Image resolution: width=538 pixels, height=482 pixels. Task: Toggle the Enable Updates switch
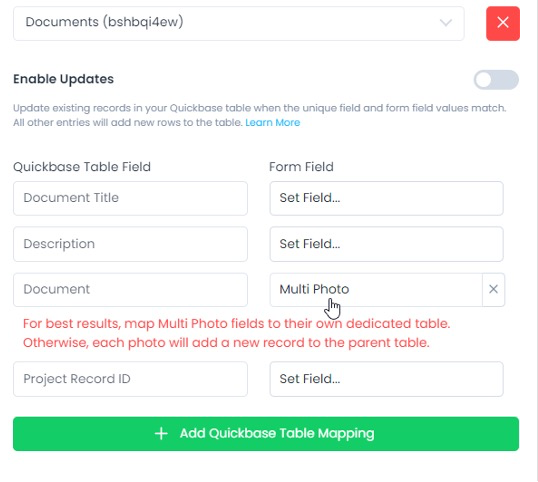pyautogui.click(x=496, y=80)
